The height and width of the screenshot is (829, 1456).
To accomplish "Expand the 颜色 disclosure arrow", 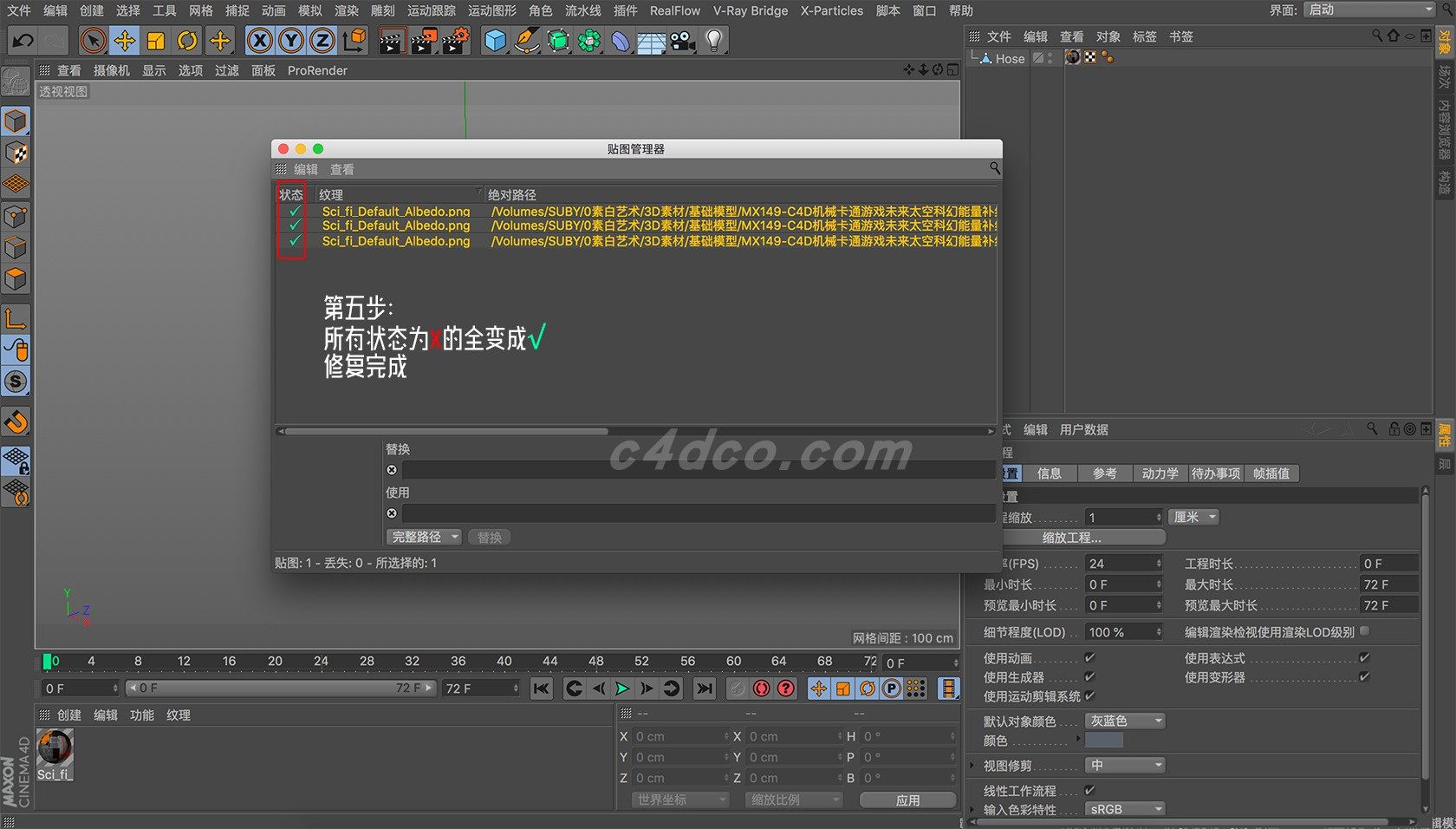I will click(1078, 739).
